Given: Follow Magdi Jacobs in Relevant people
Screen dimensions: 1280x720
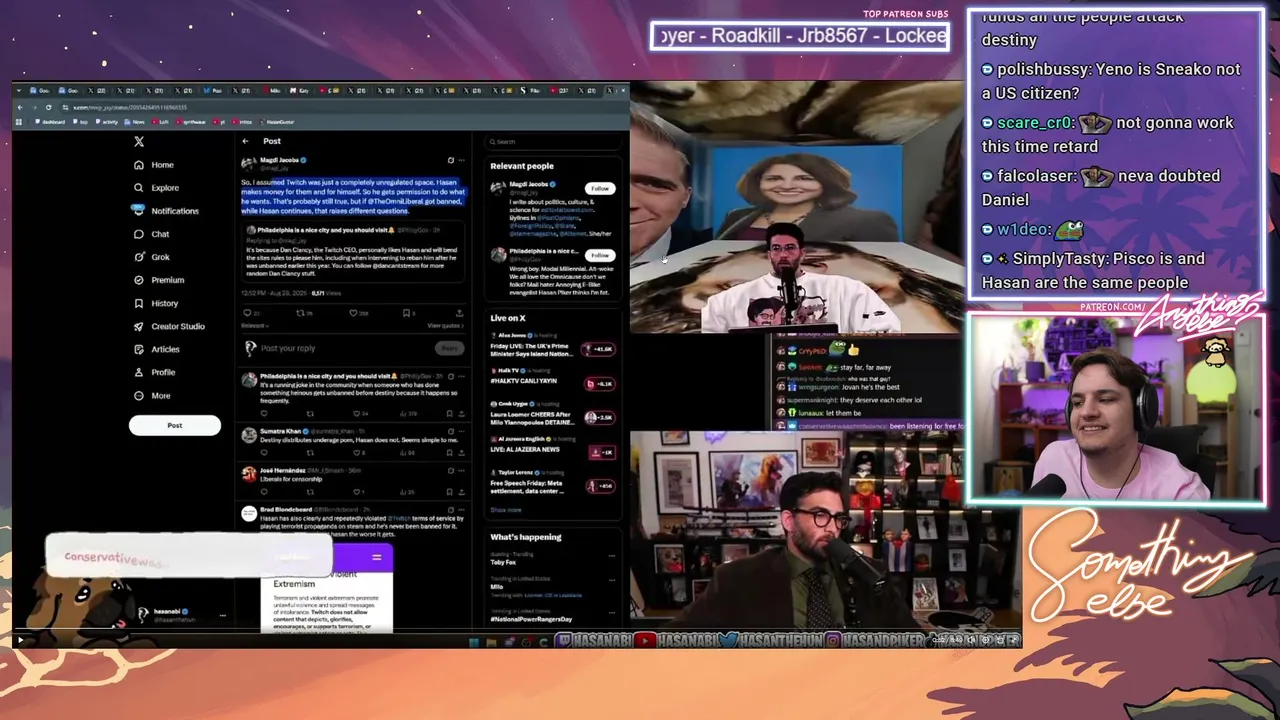Looking at the screenshot, I should pyautogui.click(x=600, y=188).
